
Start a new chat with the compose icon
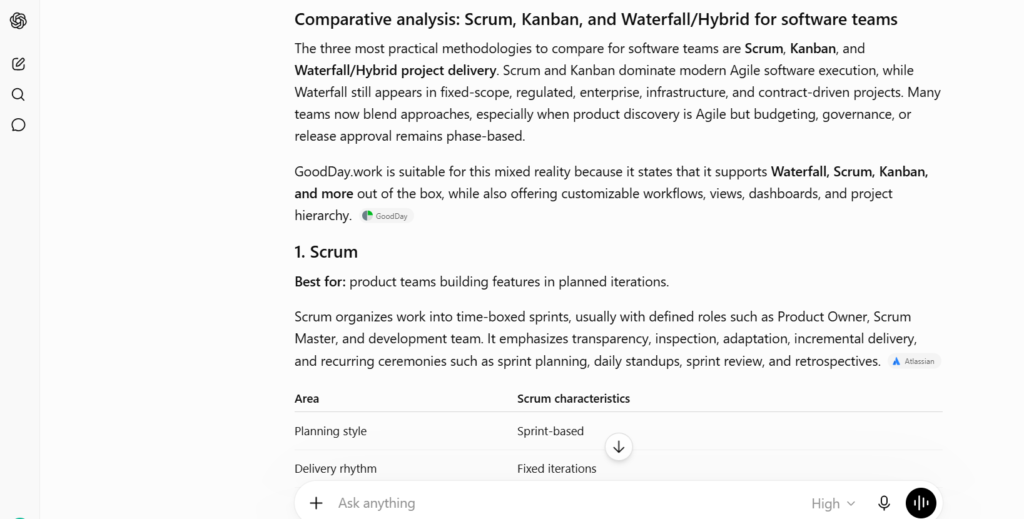tap(18, 64)
